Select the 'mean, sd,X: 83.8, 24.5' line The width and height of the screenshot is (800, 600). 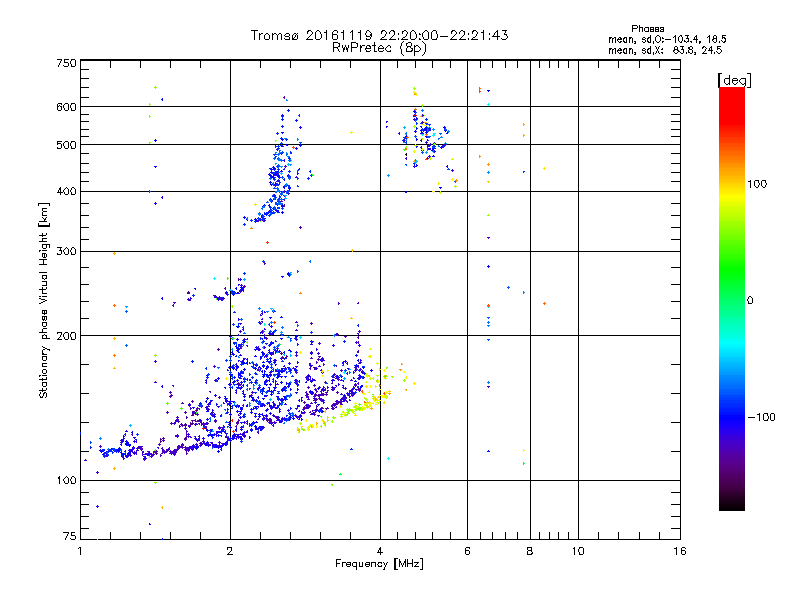click(x=665, y=50)
